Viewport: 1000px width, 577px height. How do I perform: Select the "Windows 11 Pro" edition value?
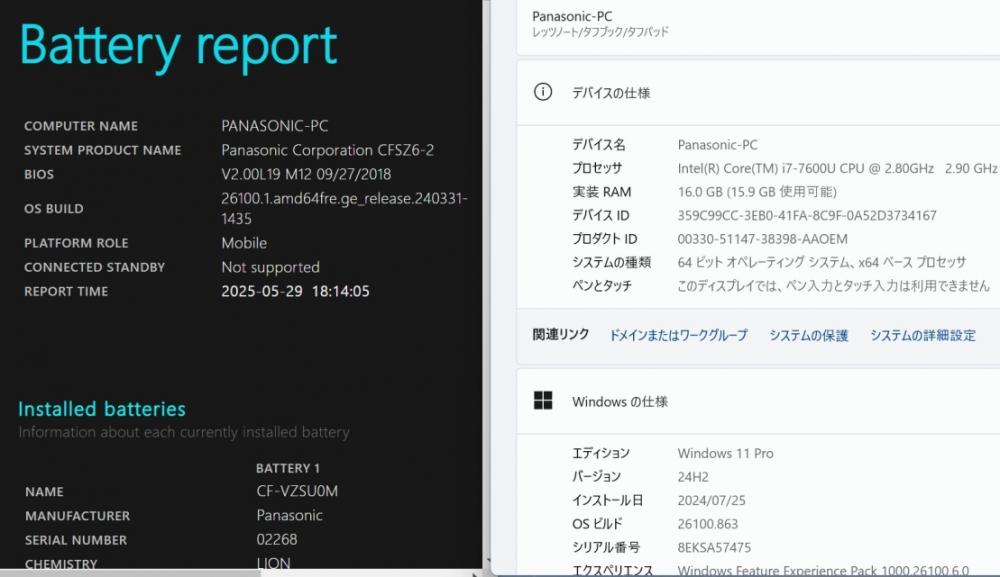[725, 453]
